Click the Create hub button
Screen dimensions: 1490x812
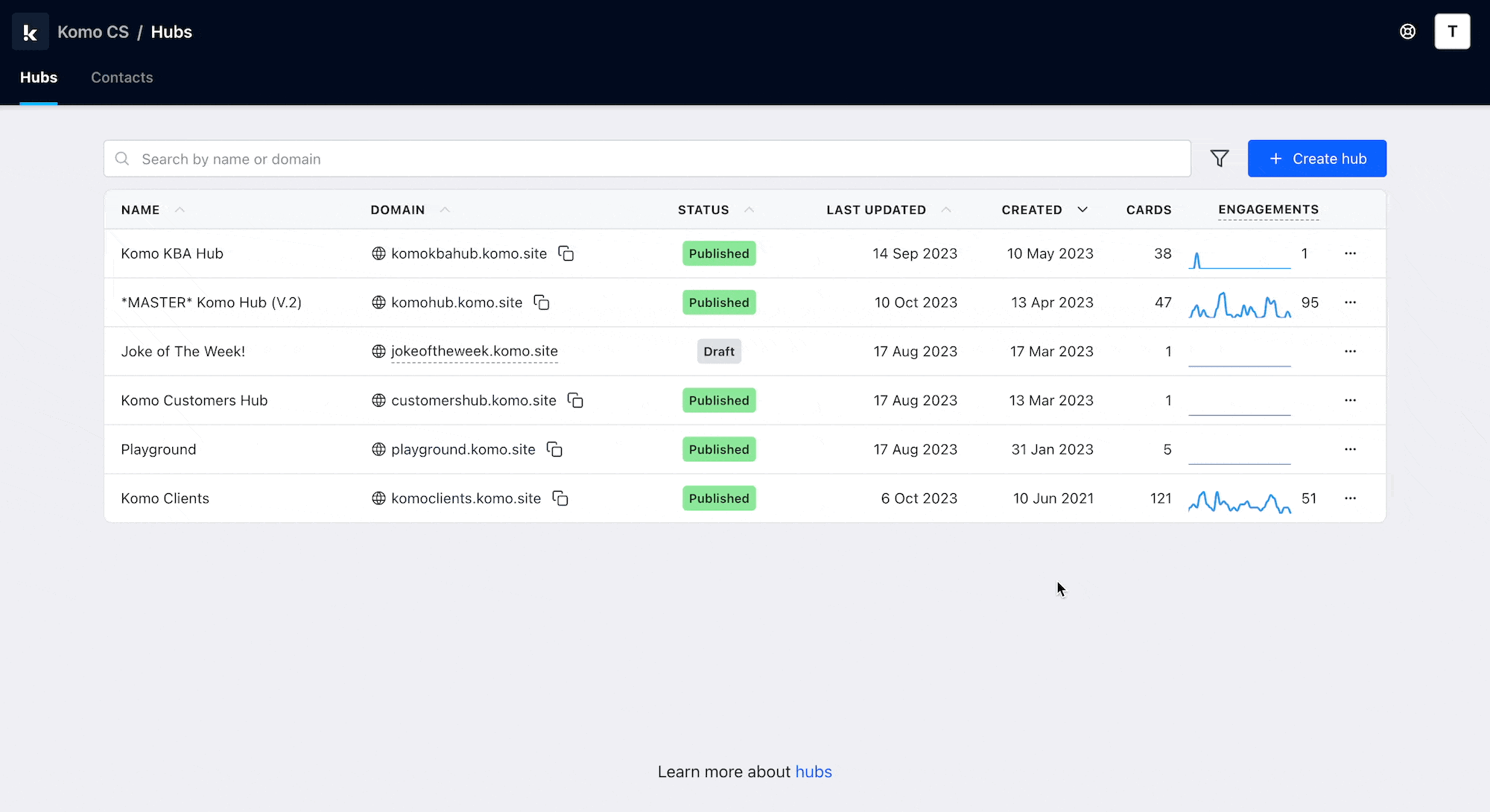(x=1316, y=159)
